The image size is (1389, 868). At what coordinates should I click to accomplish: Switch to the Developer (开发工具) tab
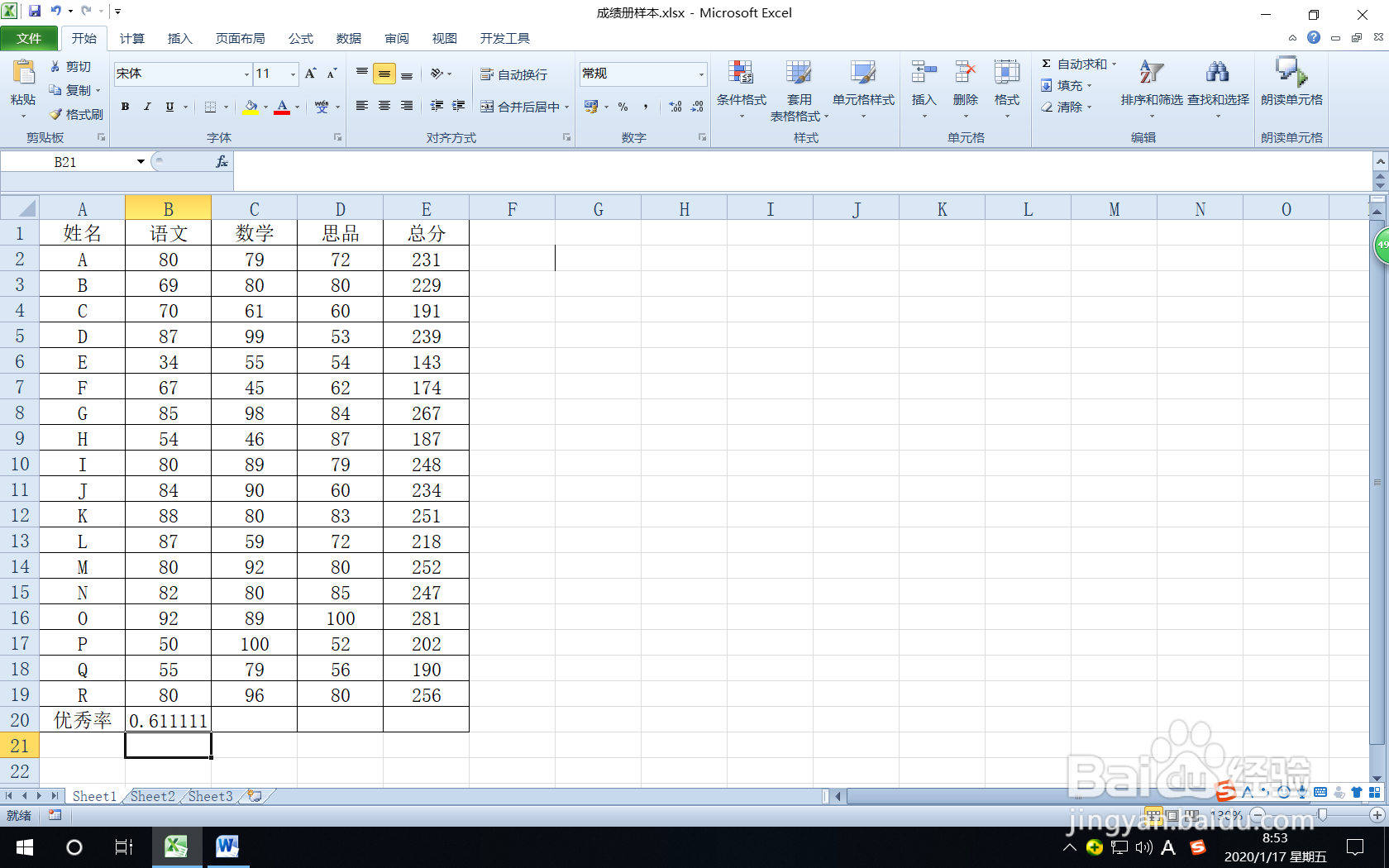coord(505,39)
